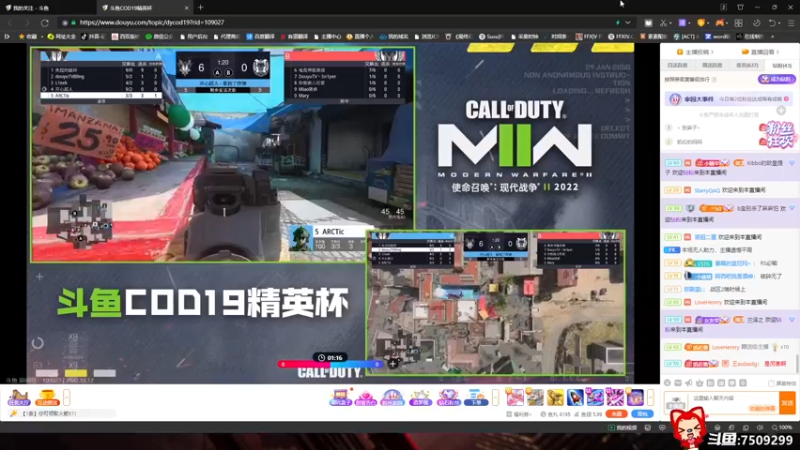800x450 pixels.
Task: Open the 网址大全 bookmark
Action: (x=62, y=37)
